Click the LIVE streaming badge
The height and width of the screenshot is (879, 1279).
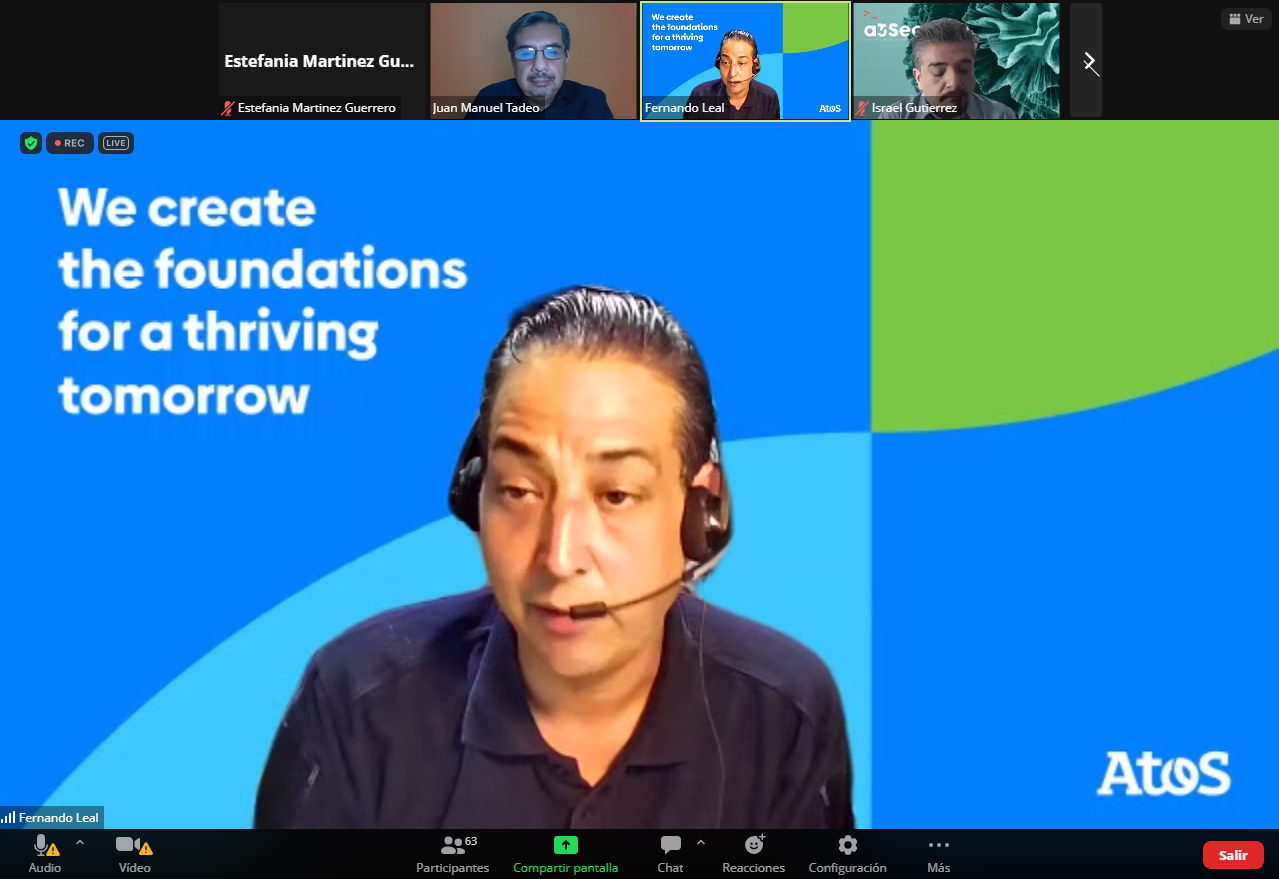[116, 143]
